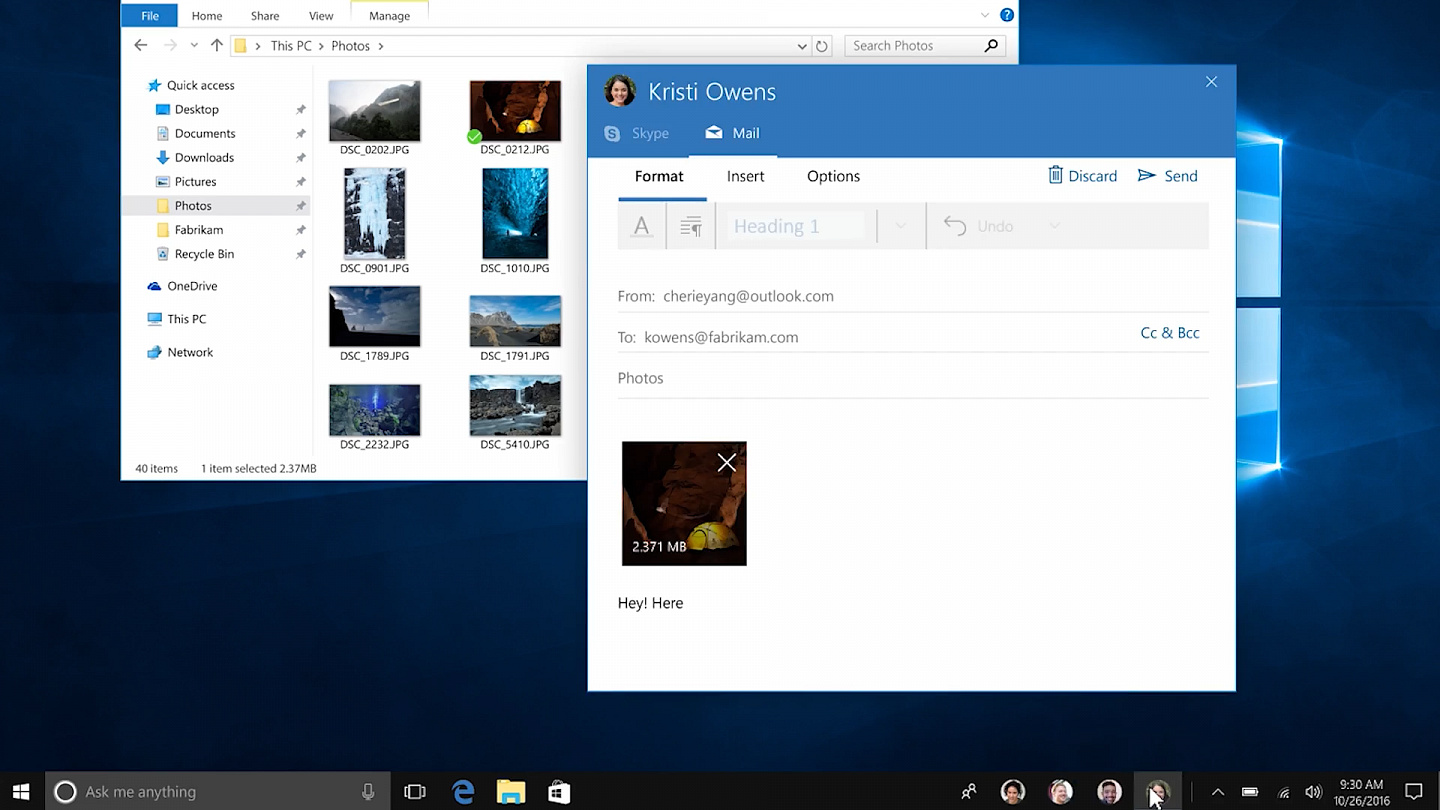Open the View ribbon tab in File Explorer
This screenshot has height=810, width=1440.
(321, 16)
